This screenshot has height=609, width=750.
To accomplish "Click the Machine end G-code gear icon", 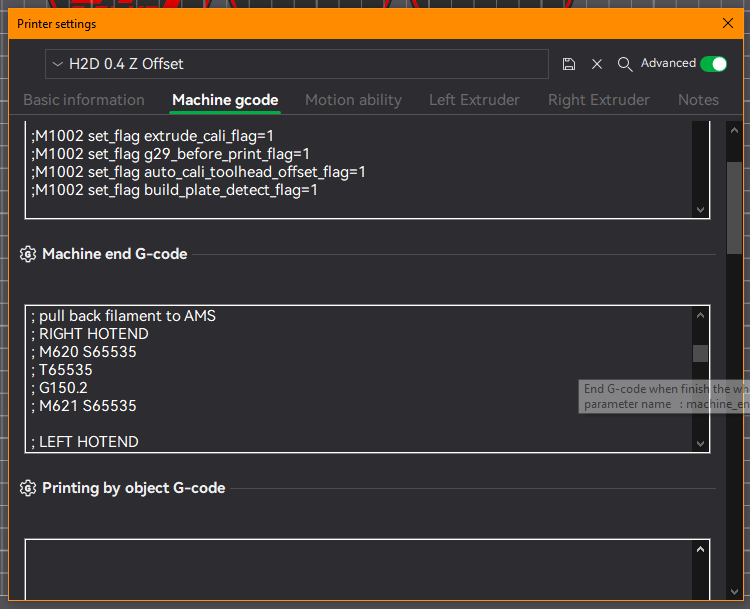I will pos(28,254).
